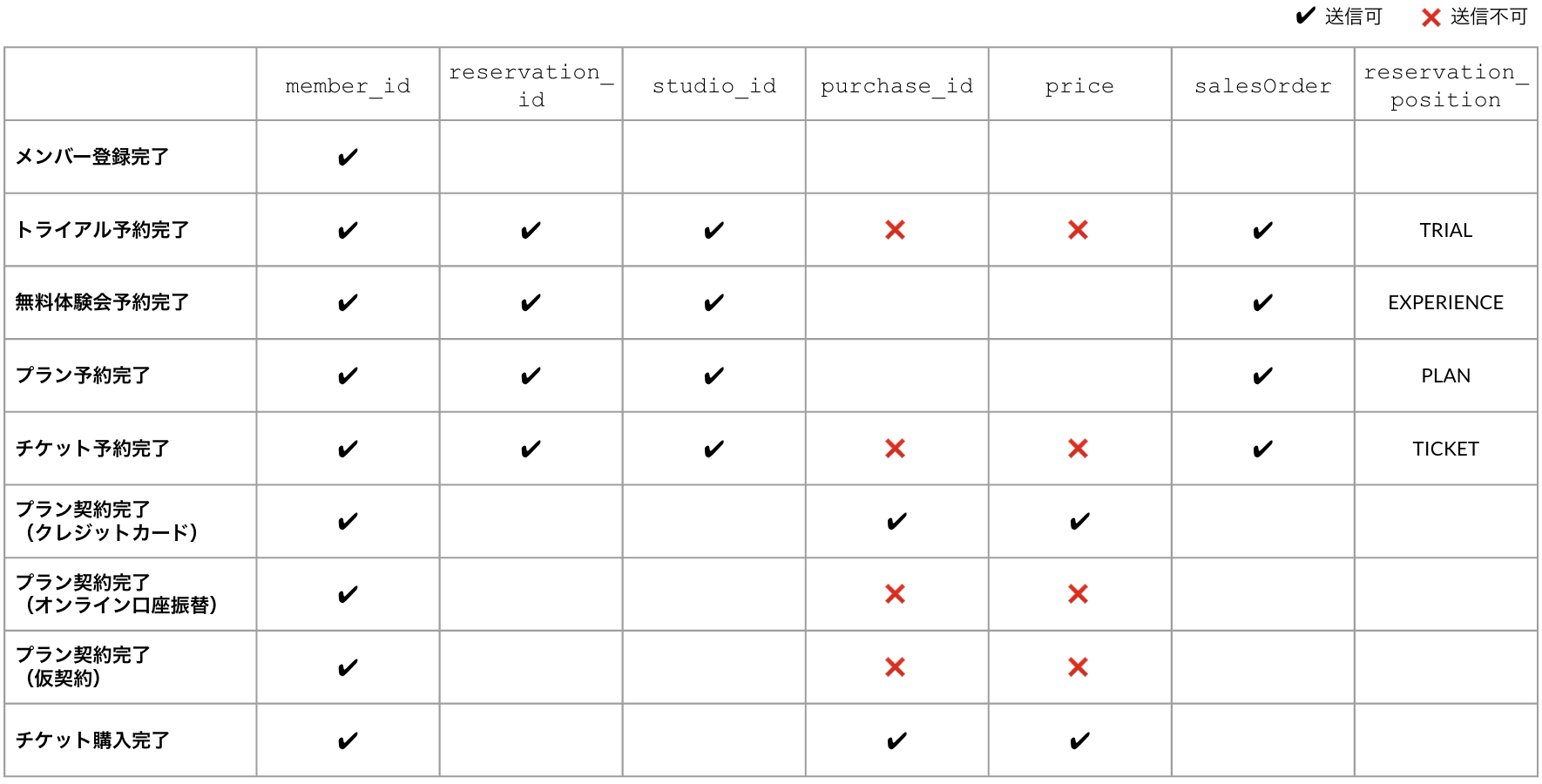Screen dimensions: 1542x784
Task: Click the checkmark in the 送信可 legend
Action: click(1305, 16)
